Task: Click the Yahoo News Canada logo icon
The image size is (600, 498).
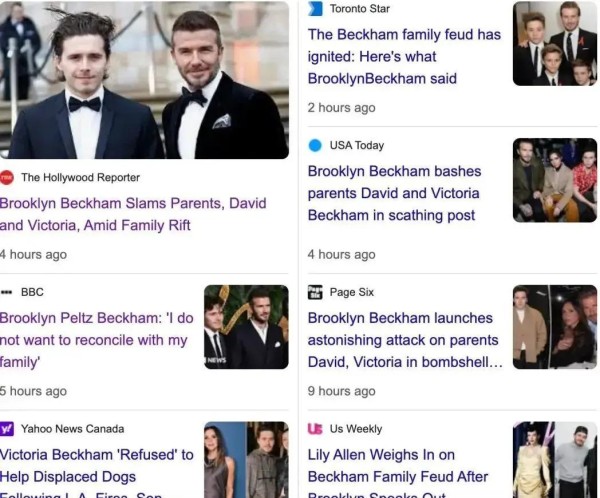Action: pyautogui.click(x=7, y=429)
